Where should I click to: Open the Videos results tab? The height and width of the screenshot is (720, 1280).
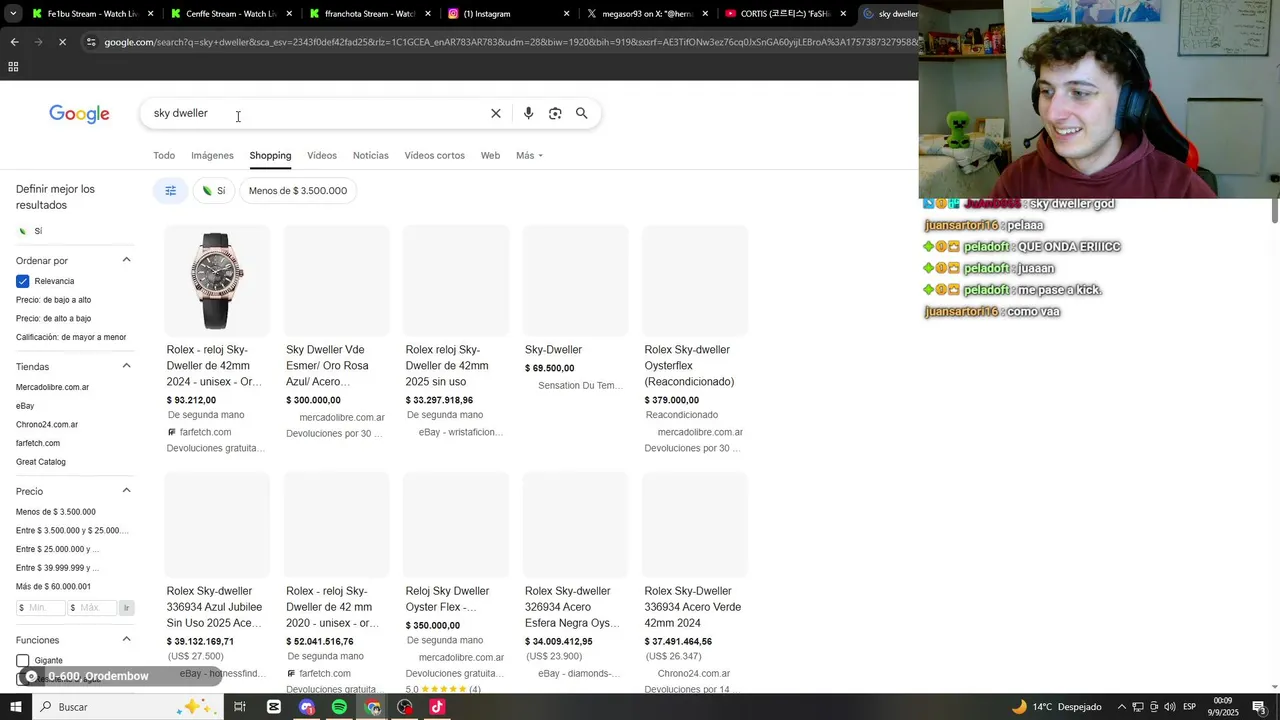coord(322,156)
